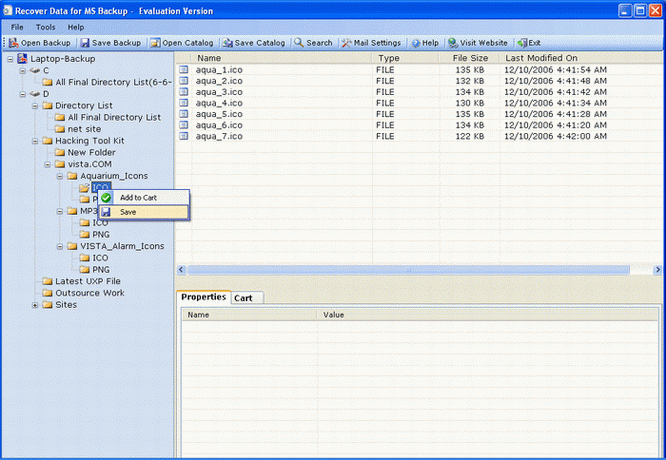Open the Tools menu
The height and width of the screenshot is (460, 666).
tap(46, 27)
